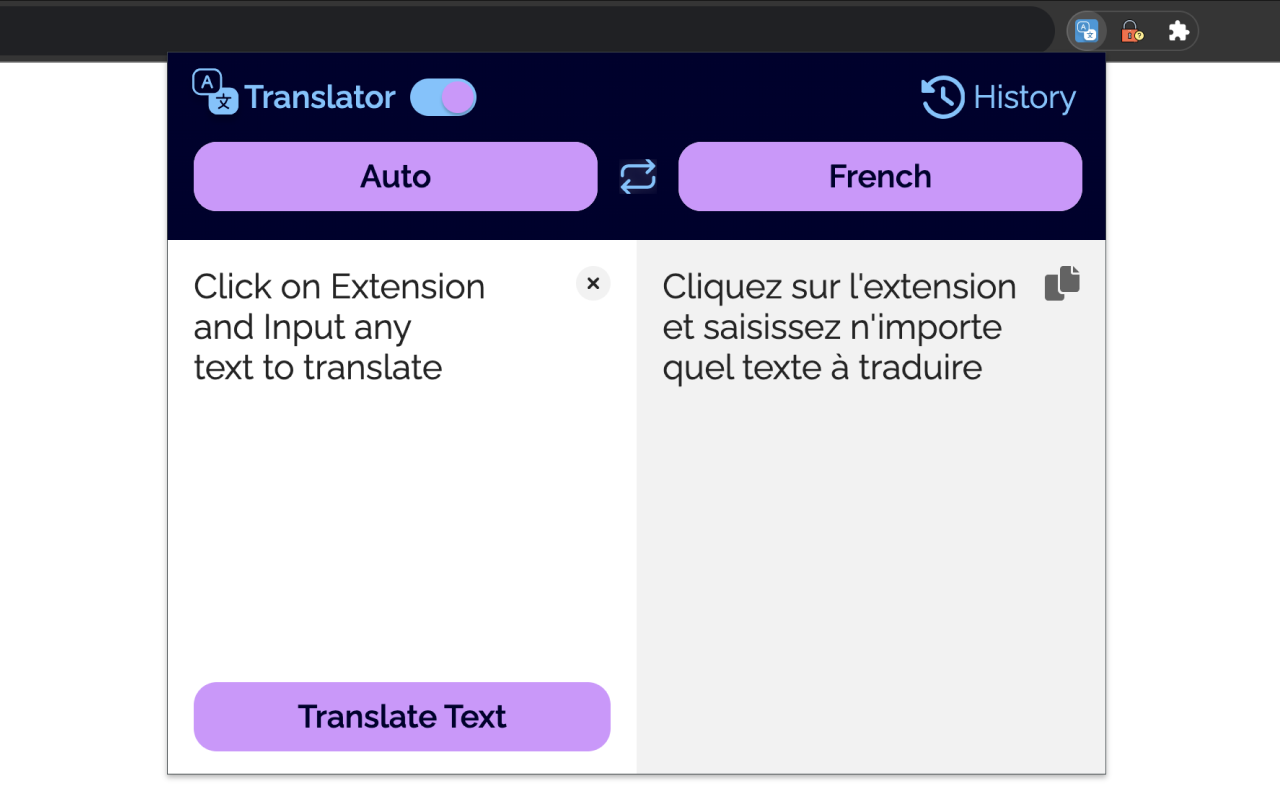
Task: Open the Auto source language selector
Action: (395, 176)
